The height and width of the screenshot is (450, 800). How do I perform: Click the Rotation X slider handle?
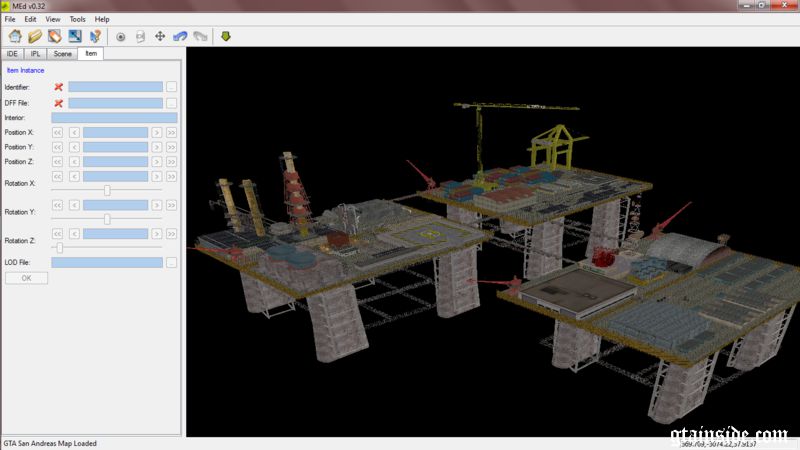coord(107,190)
